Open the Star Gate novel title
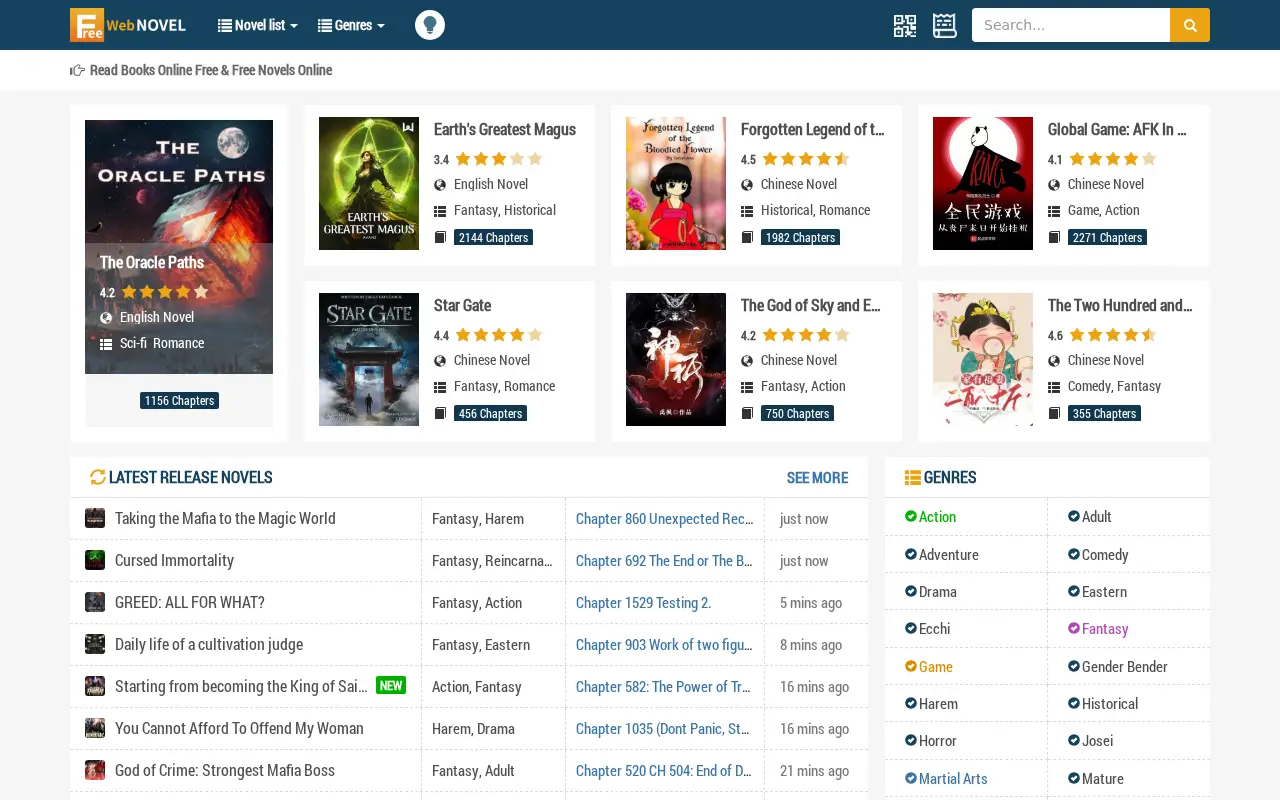 pyautogui.click(x=462, y=305)
